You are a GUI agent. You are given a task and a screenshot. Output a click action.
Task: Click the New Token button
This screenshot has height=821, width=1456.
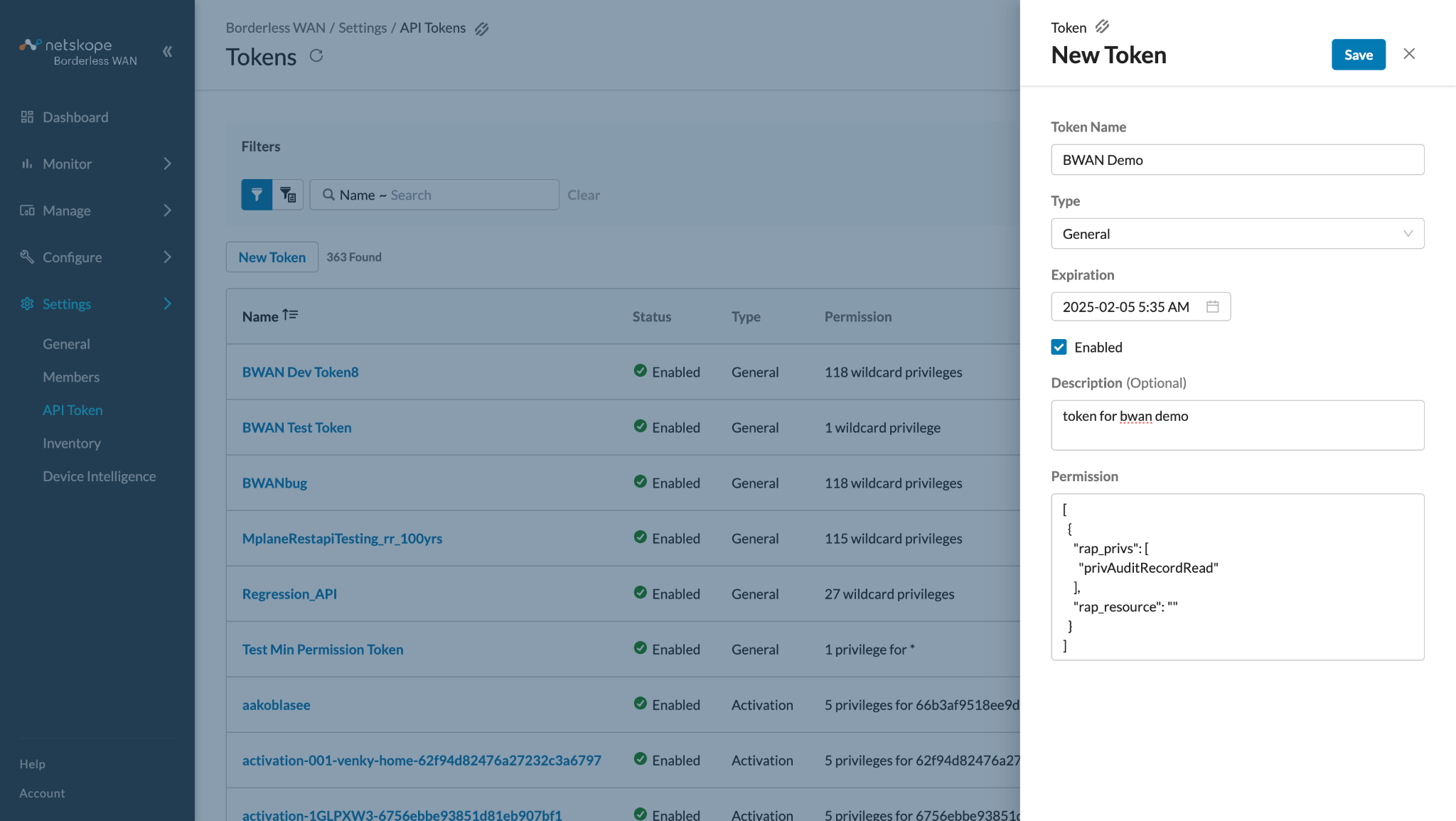(x=272, y=257)
